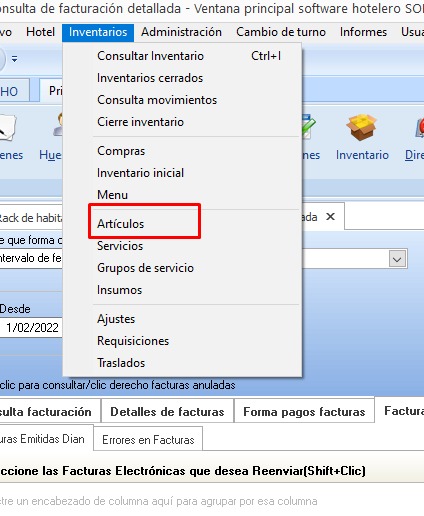Open the Consulta facturación tab
The width and height of the screenshot is (424, 516).
[49, 412]
